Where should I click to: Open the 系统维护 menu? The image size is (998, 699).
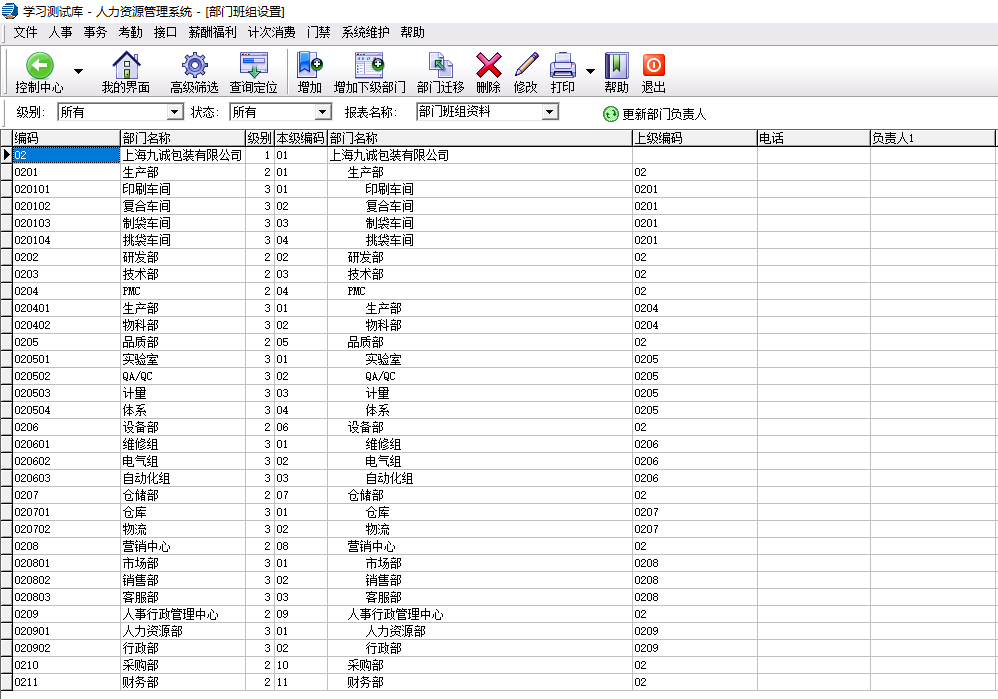[x=364, y=32]
